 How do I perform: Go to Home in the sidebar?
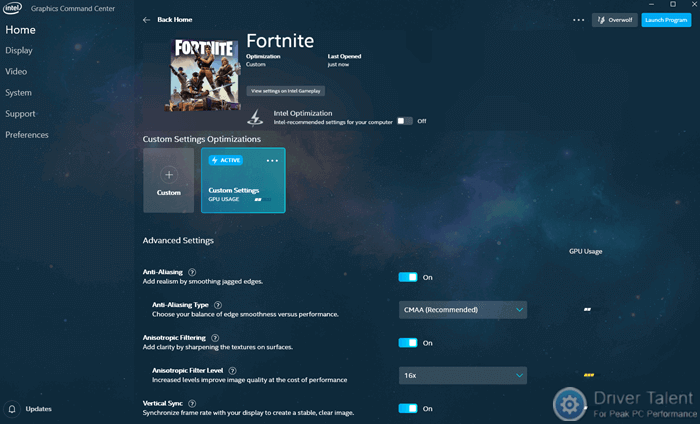click(x=21, y=30)
